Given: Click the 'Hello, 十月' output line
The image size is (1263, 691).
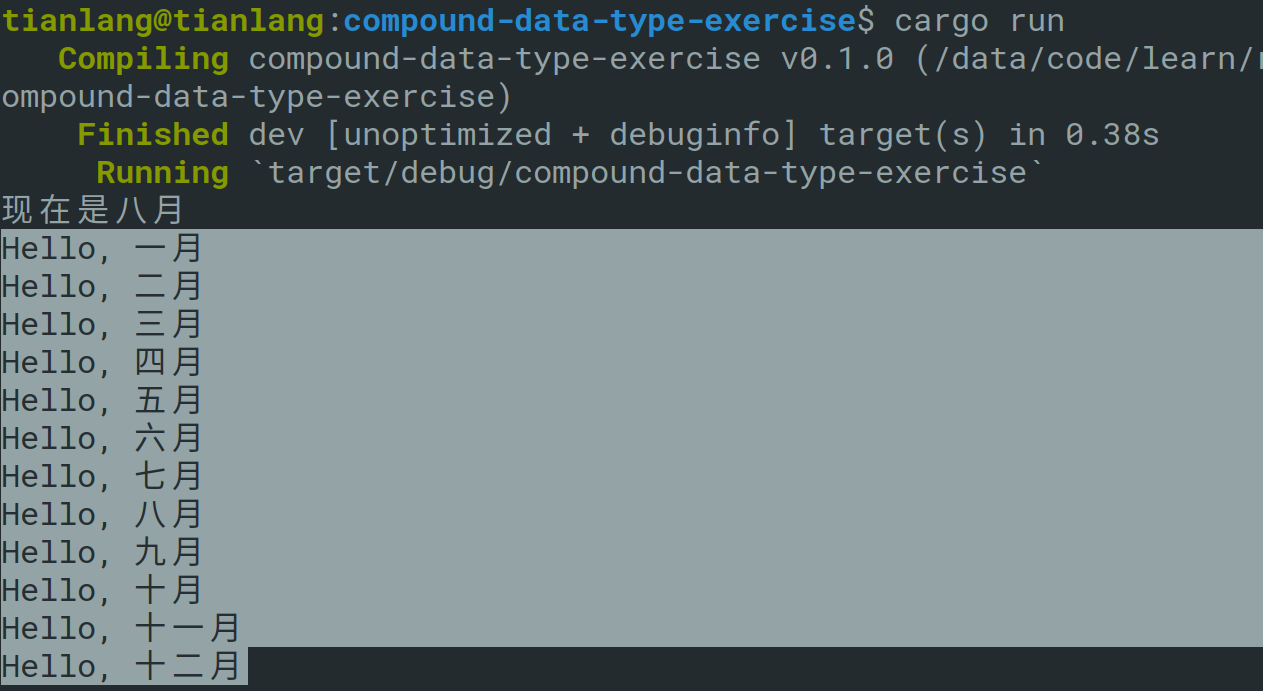Looking at the screenshot, I should point(102,590).
